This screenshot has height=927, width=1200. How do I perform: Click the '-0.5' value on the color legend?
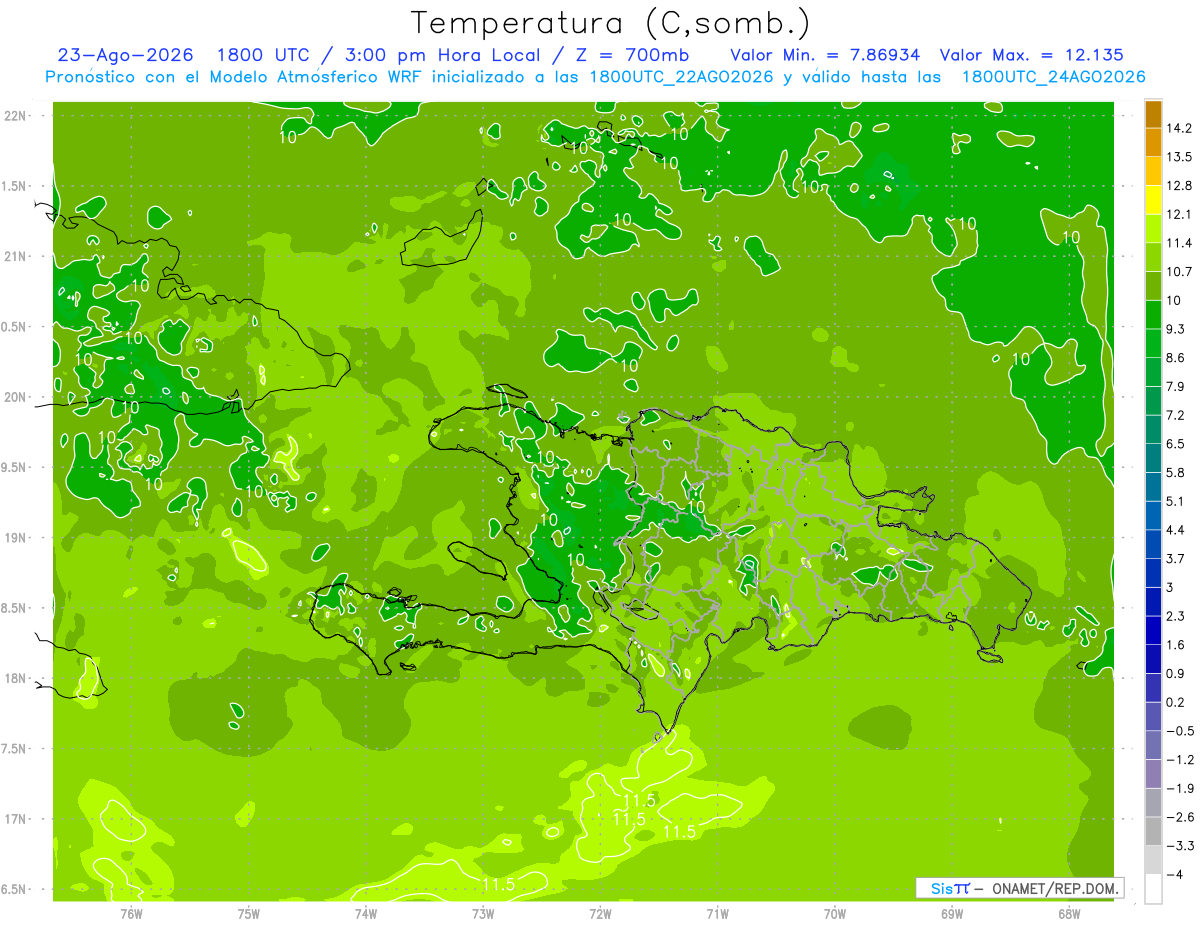click(1180, 731)
